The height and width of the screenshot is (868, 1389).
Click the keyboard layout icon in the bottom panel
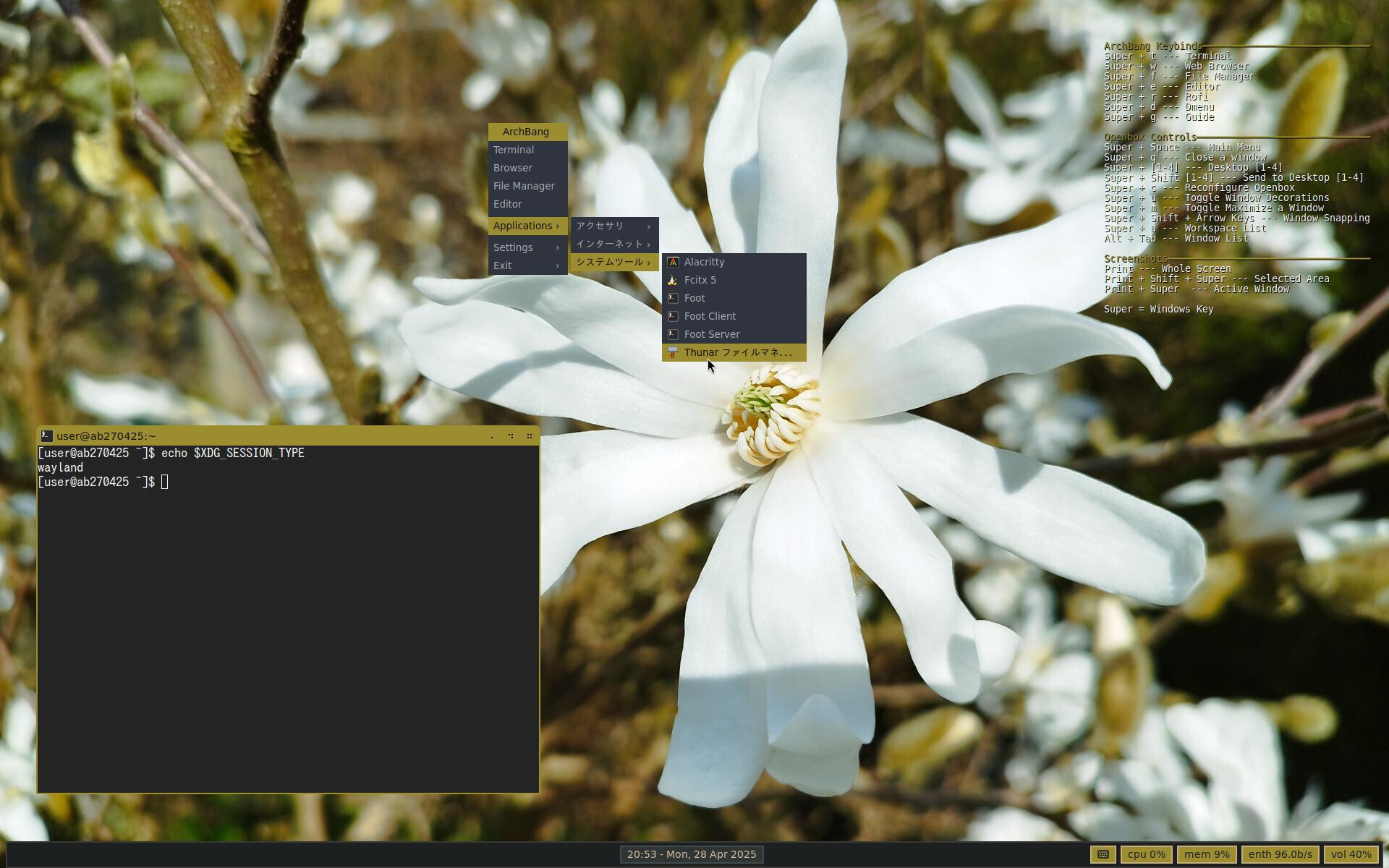coord(1103,854)
